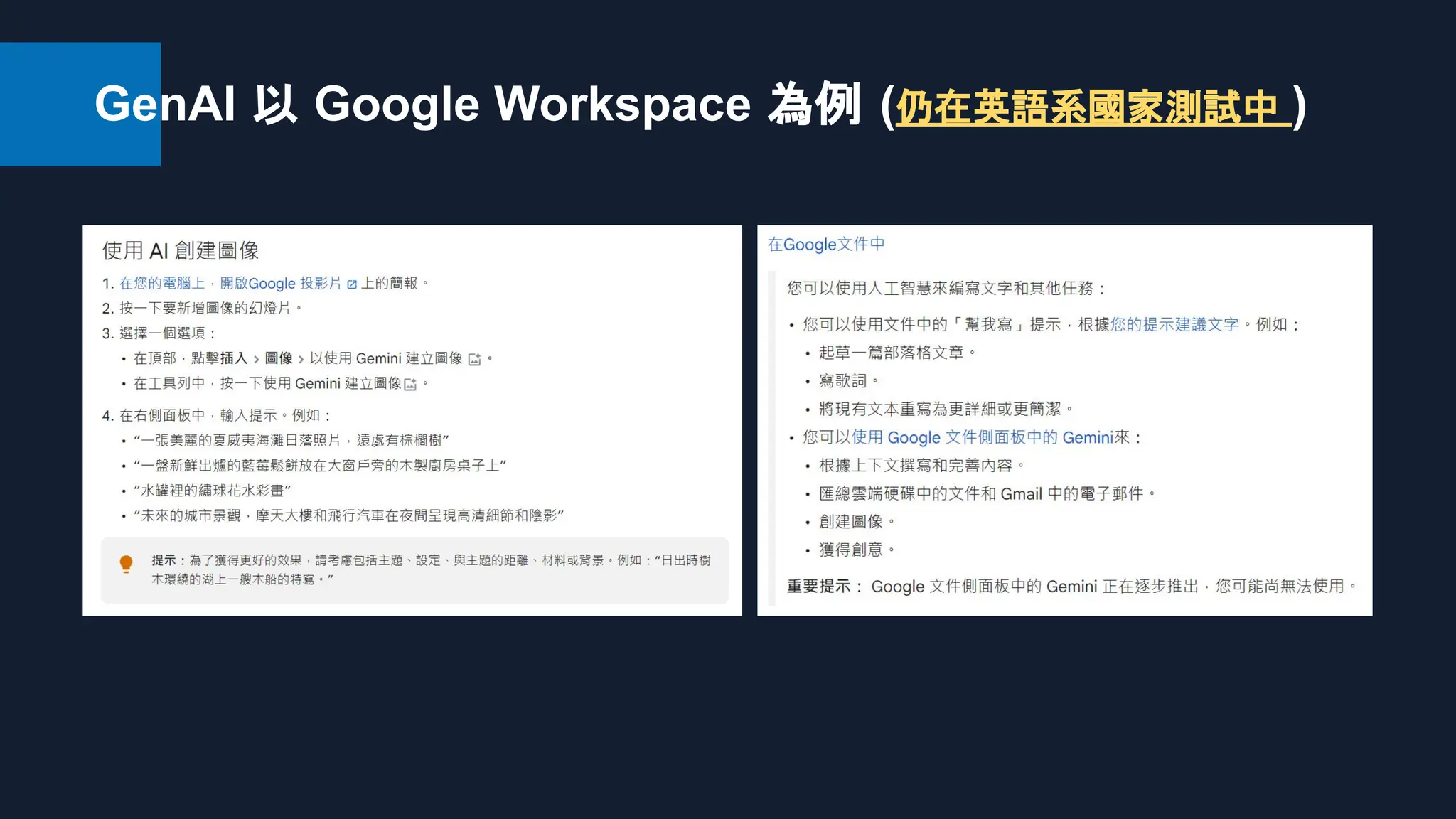Click the 水罐裡的繡球花水彩畫 prompt
The width and height of the screenshot is (1456, 819).
213,490
